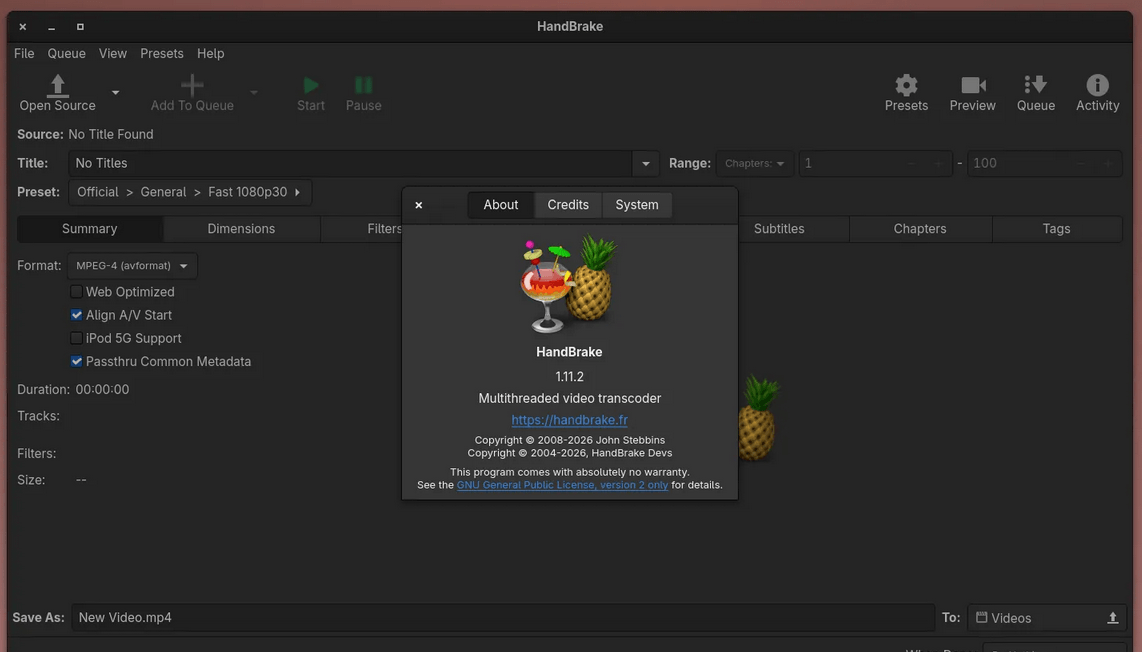
Task: Switch to the Credits tab
Action: (568, 205)
